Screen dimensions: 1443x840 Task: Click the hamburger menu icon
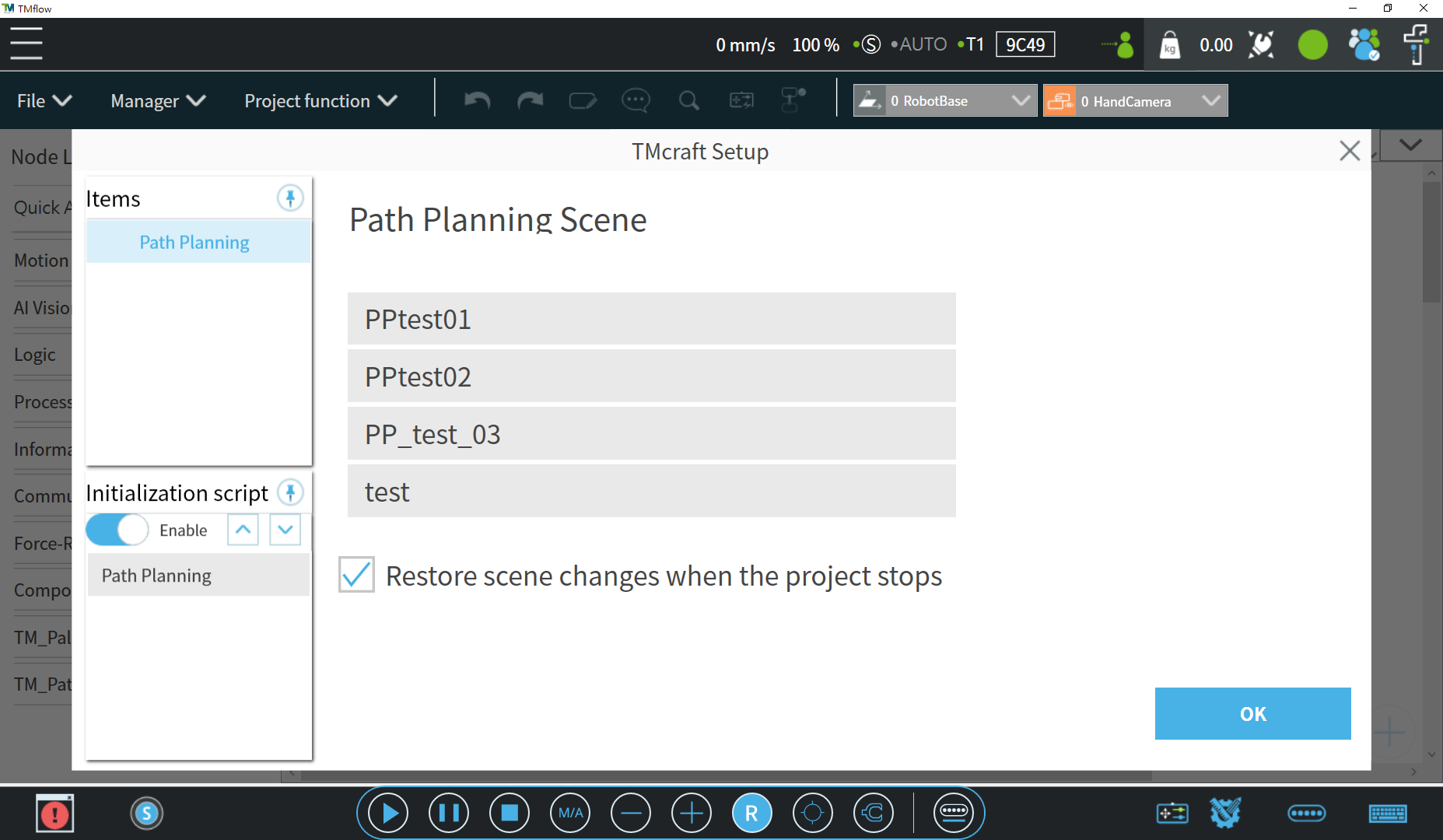click(x=26, y=44)
